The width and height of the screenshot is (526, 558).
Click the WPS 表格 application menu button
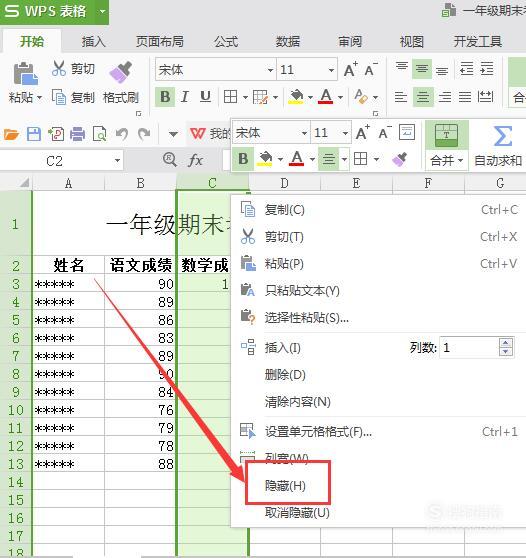pos(54,11)
